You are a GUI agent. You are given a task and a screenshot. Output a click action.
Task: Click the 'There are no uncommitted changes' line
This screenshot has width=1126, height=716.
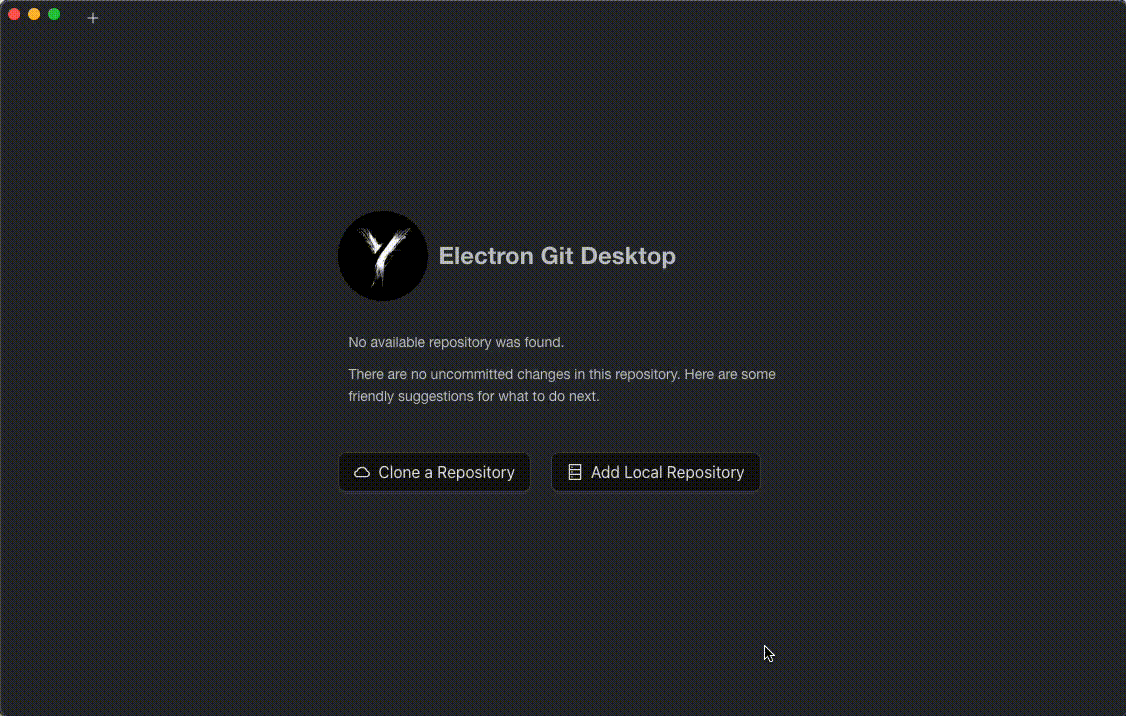point(562,374)
